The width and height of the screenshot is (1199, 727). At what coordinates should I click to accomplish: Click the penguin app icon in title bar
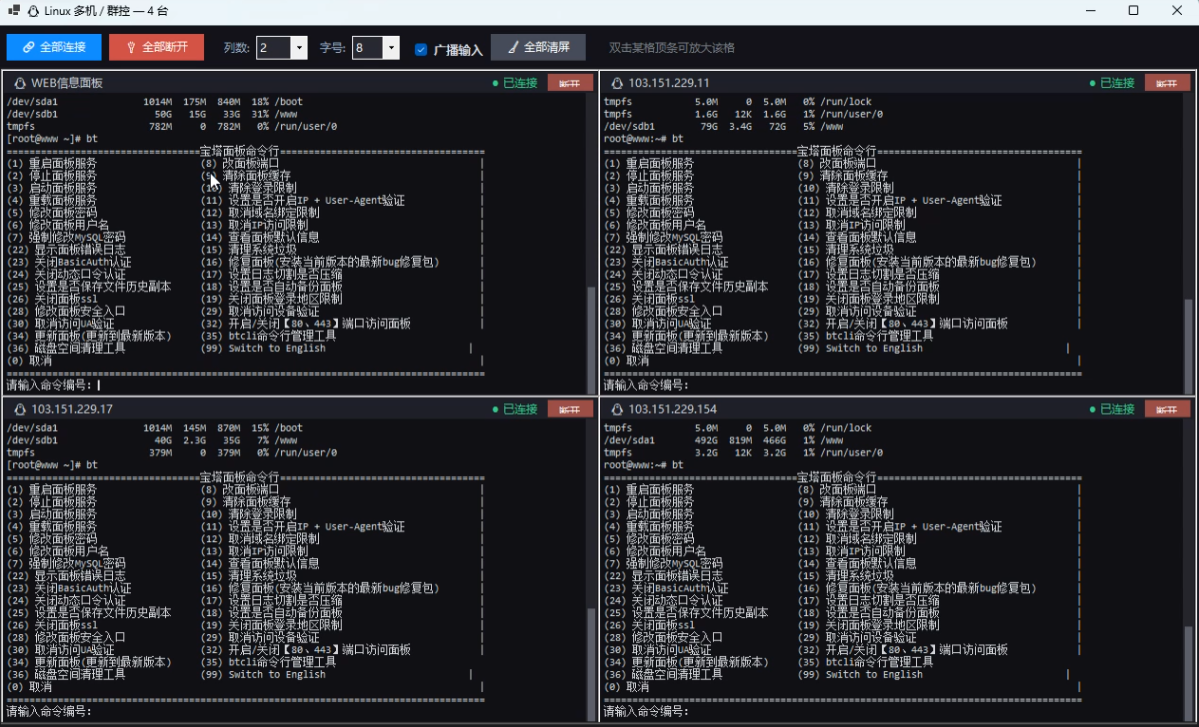click(33, 11)
